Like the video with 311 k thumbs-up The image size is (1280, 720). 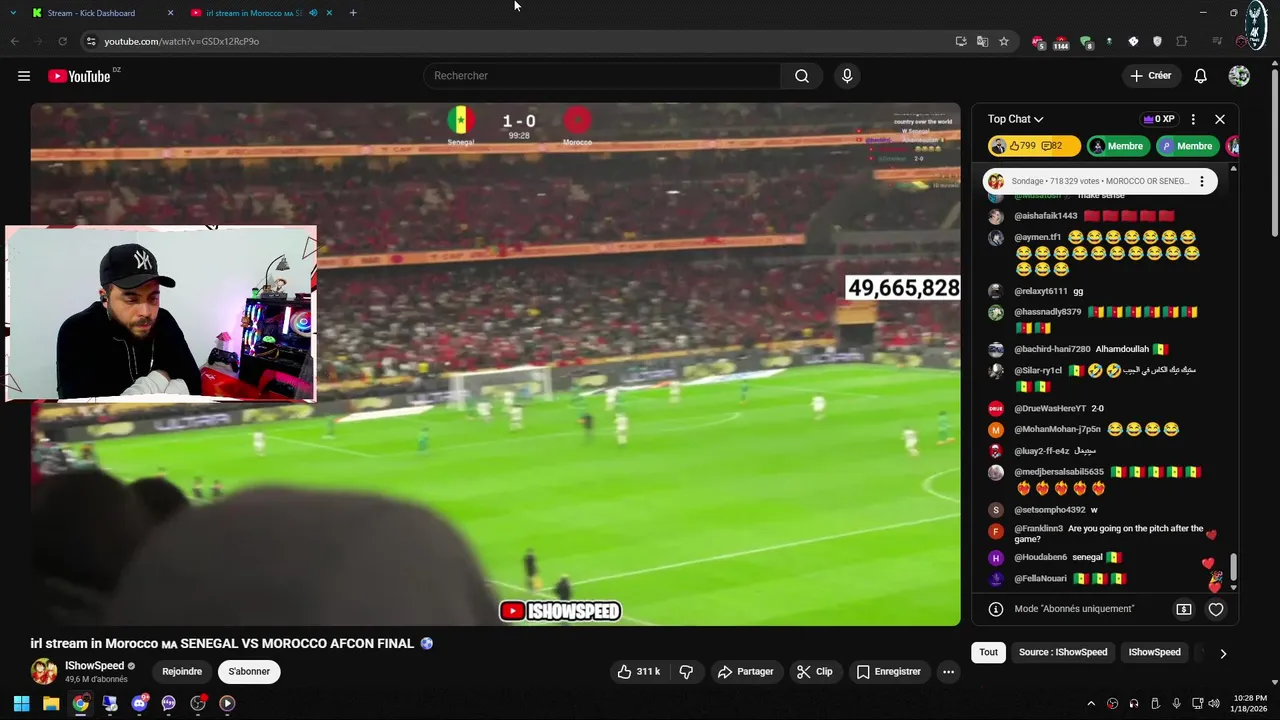638,672
